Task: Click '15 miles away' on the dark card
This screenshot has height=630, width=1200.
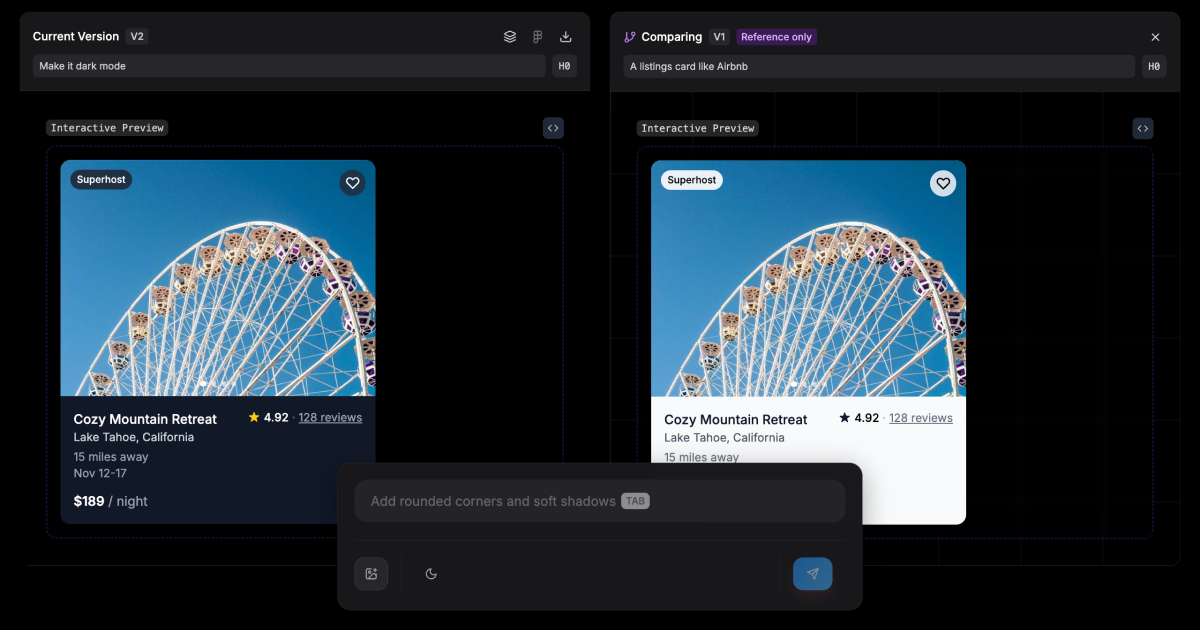Action: tap(111, 456)
